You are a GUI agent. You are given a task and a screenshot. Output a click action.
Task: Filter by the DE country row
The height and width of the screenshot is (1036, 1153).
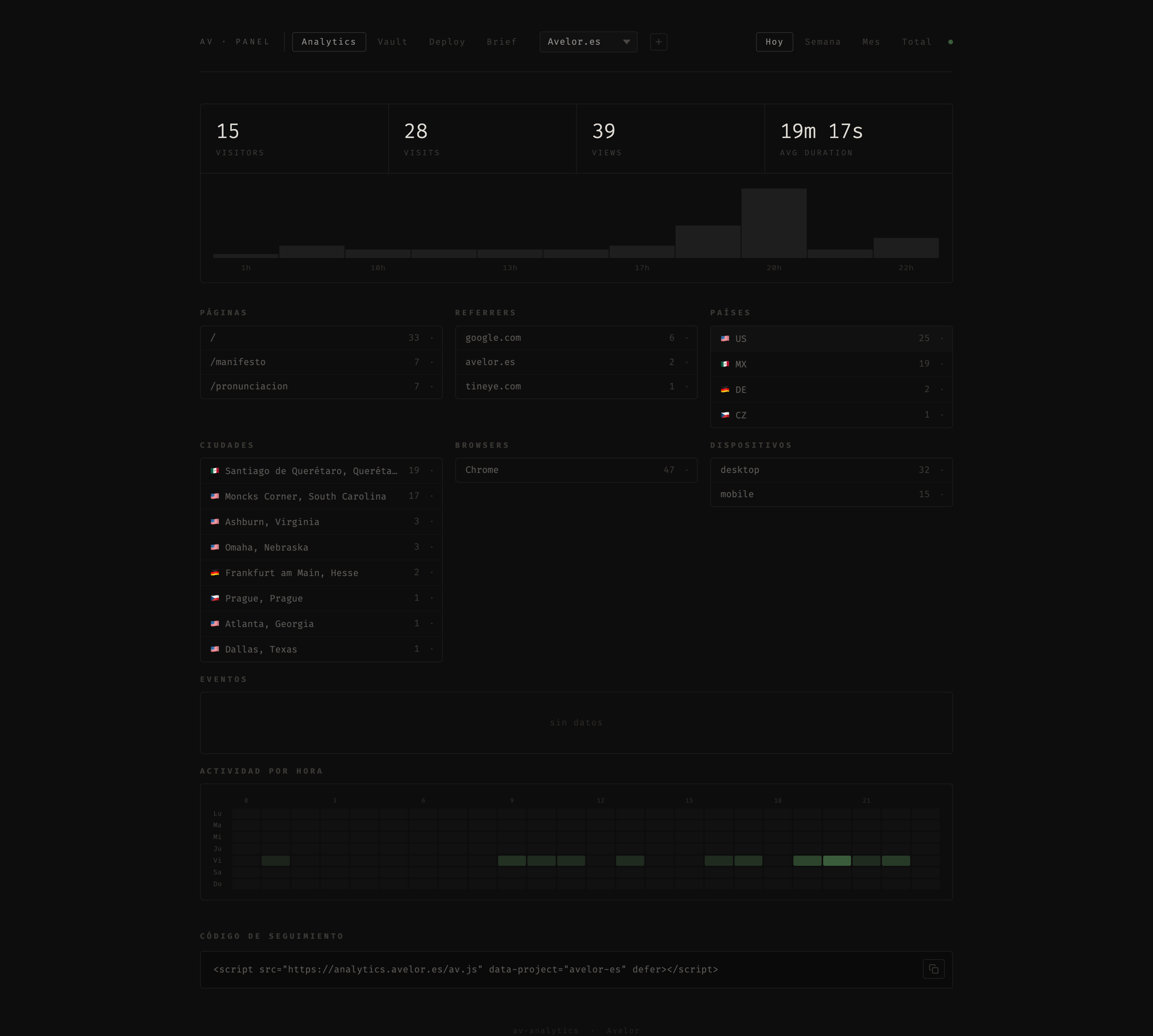[831, 389]
